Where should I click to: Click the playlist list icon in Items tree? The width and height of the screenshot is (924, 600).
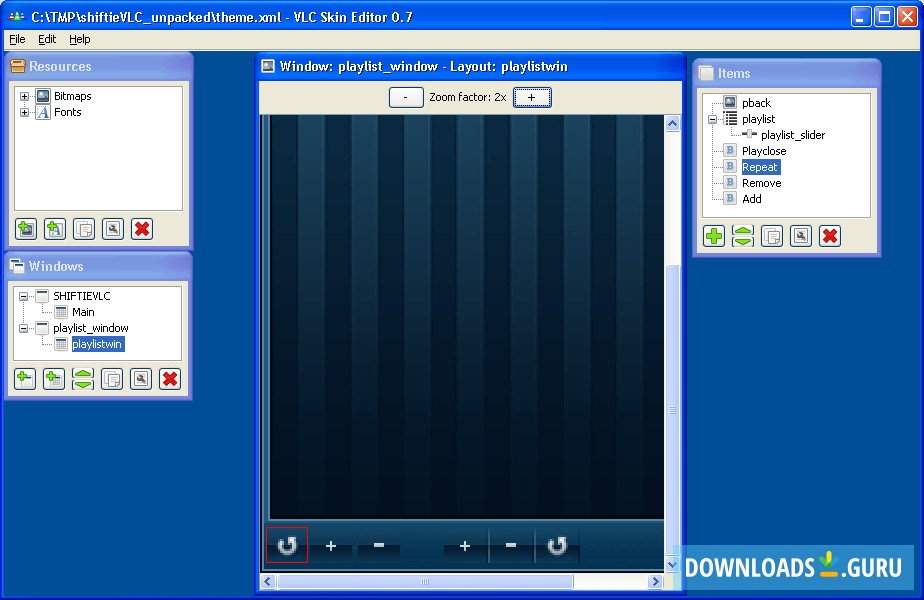pos(730,118)
